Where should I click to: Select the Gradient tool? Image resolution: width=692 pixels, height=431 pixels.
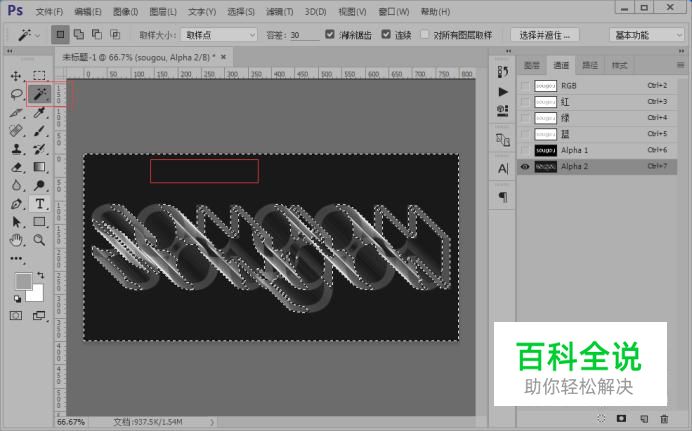[x=39, y=167]
